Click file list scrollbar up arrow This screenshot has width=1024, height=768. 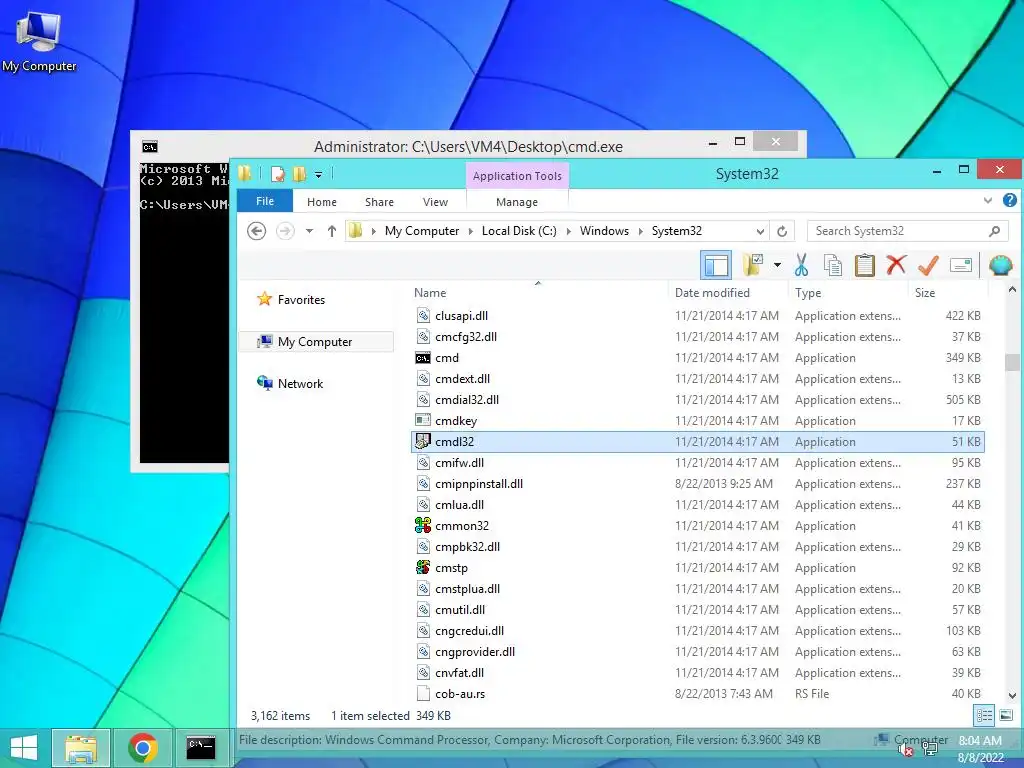[x=1012, y=289]
